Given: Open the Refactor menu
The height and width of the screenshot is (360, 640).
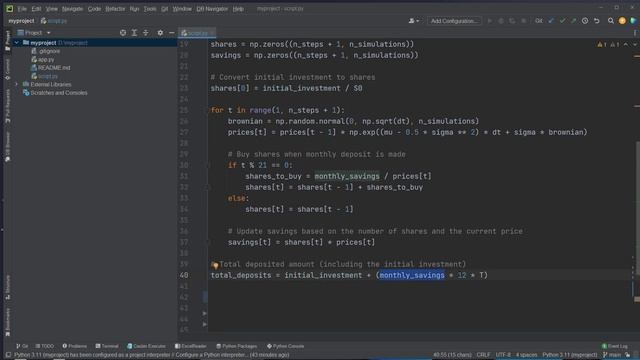Looking at the screenshot, I should click(115, 9).
